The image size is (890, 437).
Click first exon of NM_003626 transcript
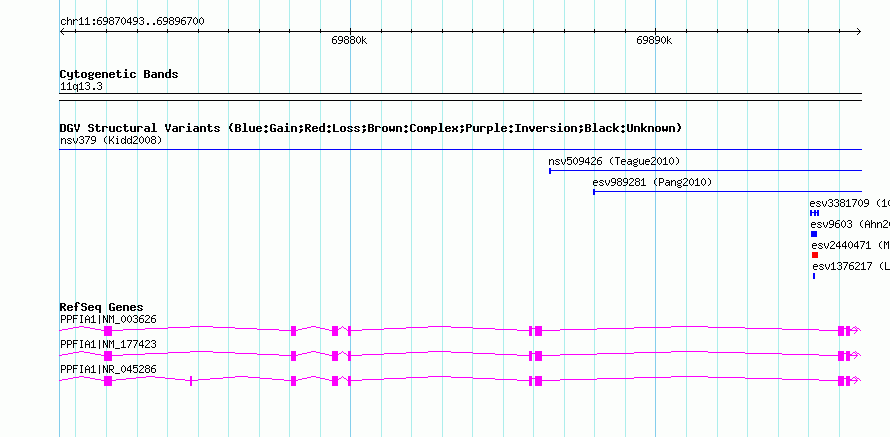(108, 331)
